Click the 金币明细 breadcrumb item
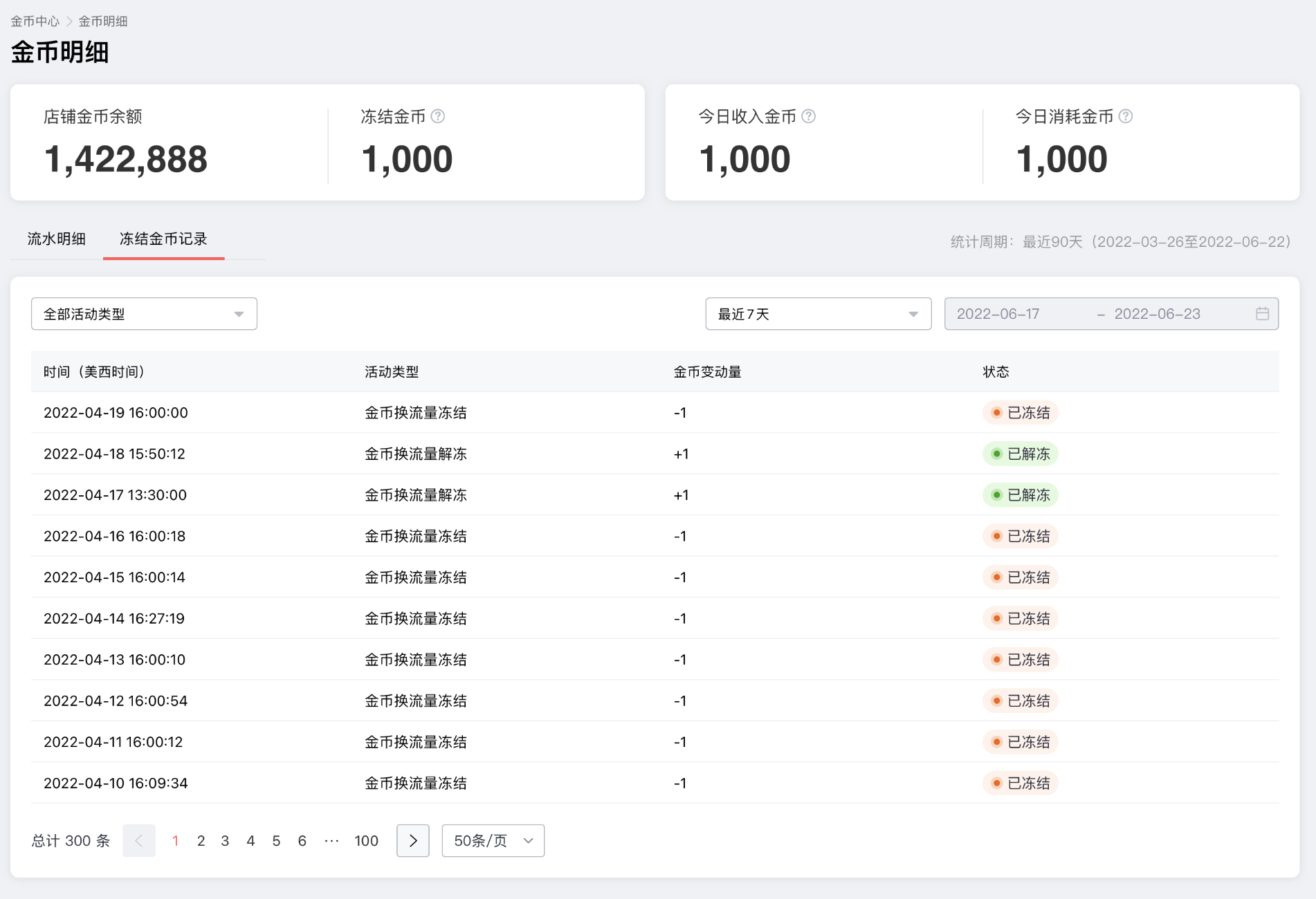The width and height of the screenshot is (1316, 899). 103,21
